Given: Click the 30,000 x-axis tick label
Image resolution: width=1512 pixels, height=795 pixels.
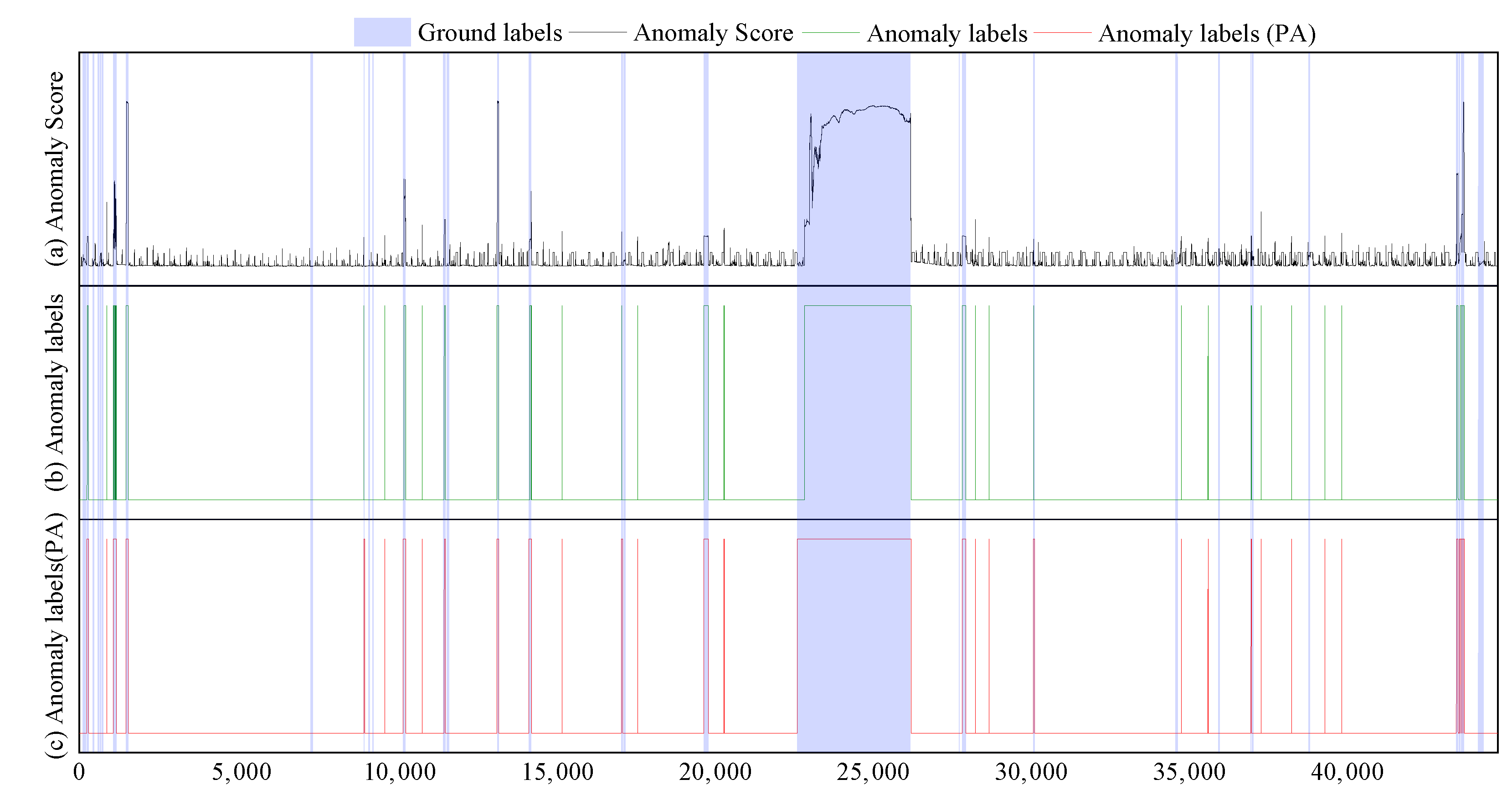Looking at the screenshot, I should [x=1031, y=772].
